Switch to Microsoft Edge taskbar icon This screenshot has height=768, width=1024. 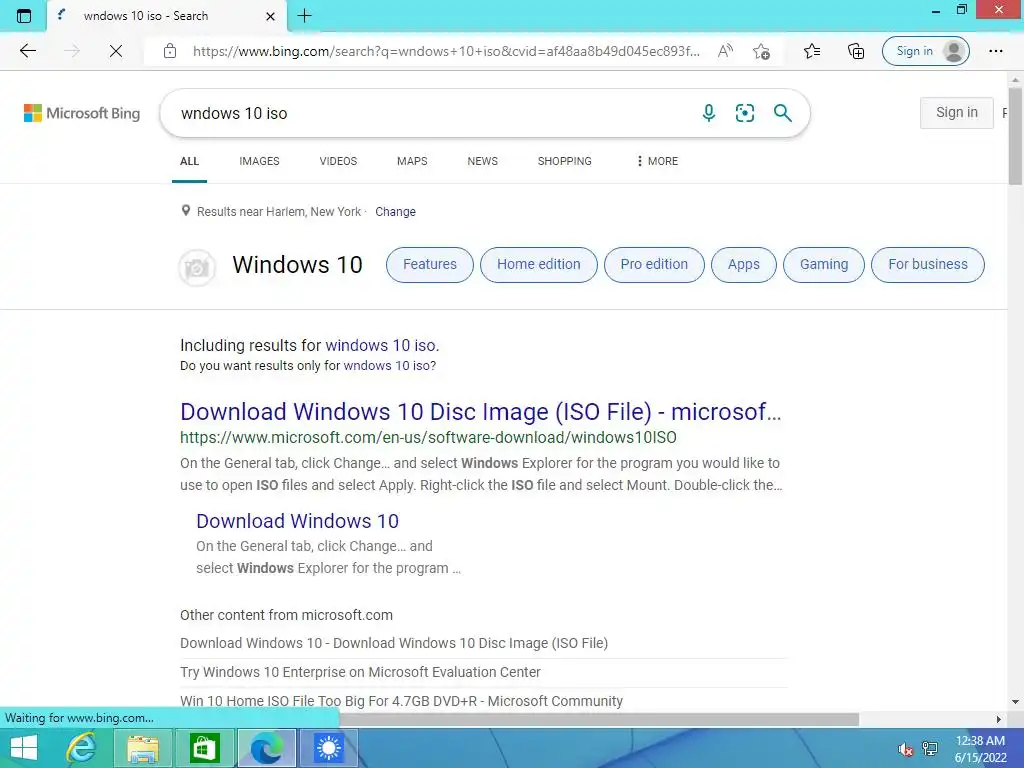click(266, 748)
